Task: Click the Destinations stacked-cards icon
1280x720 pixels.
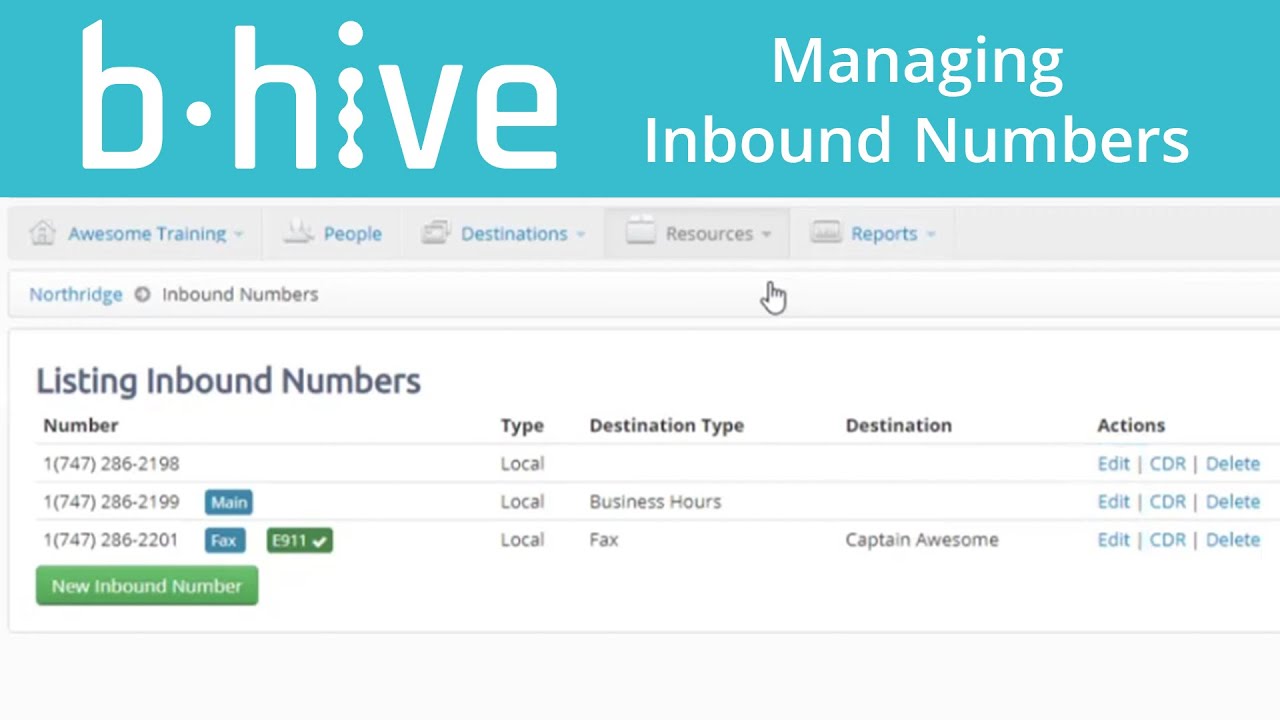Action: coord(435,233)
